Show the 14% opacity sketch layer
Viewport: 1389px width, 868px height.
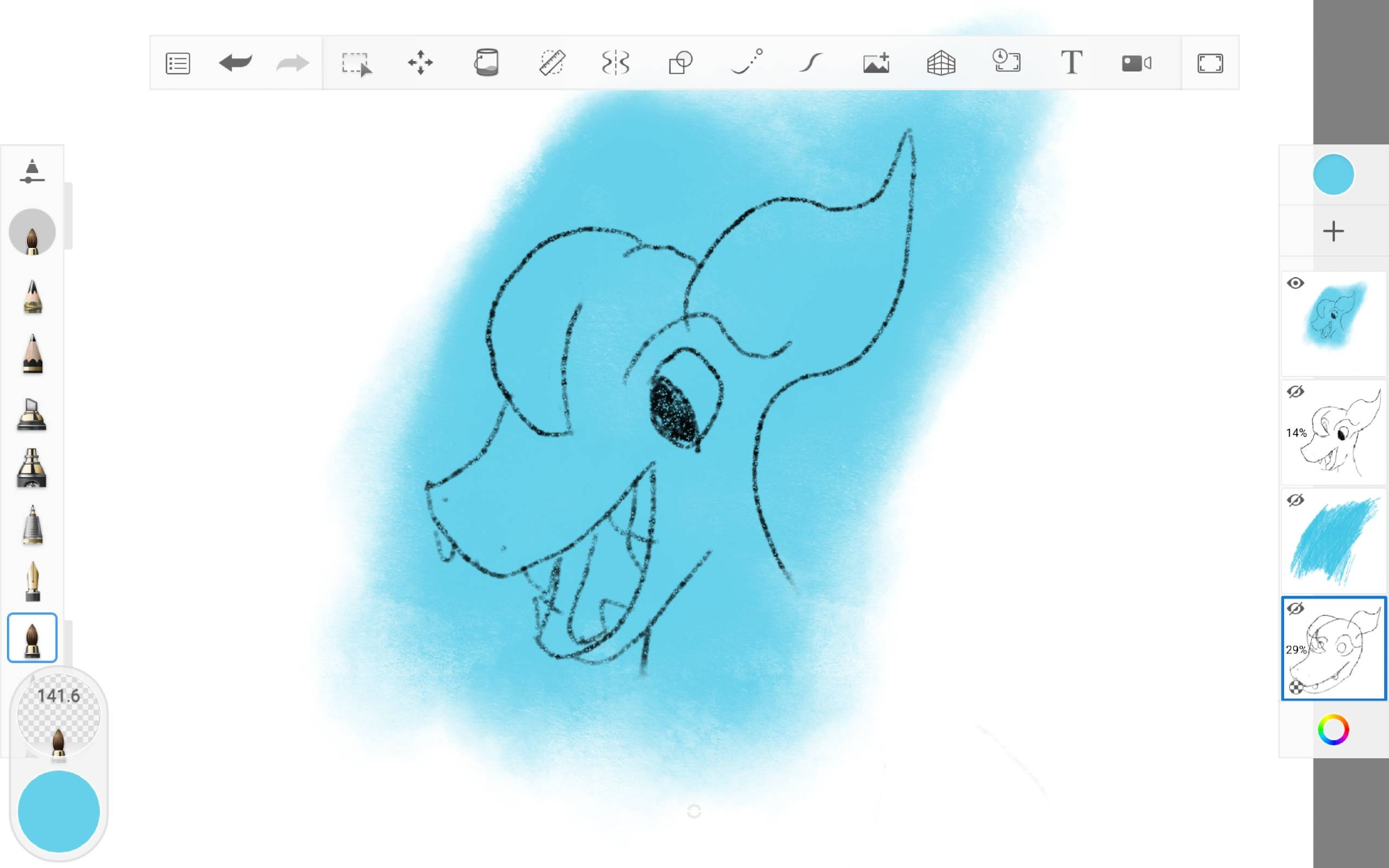point(1295,392)
